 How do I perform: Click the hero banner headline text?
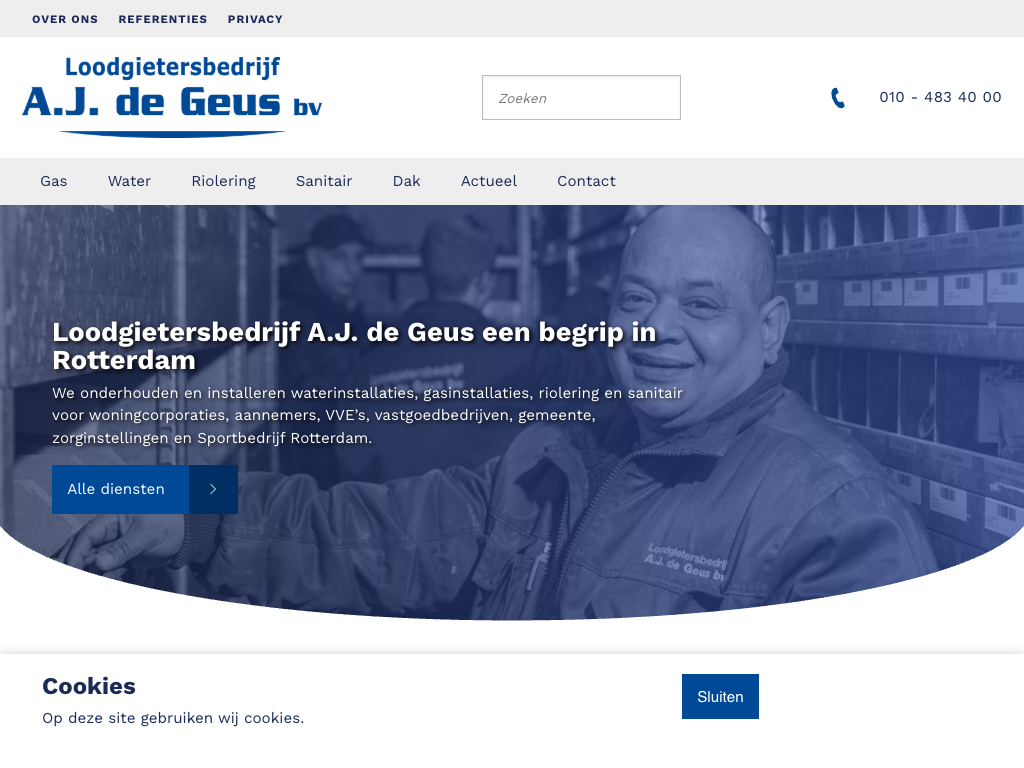tap(354, 346)
